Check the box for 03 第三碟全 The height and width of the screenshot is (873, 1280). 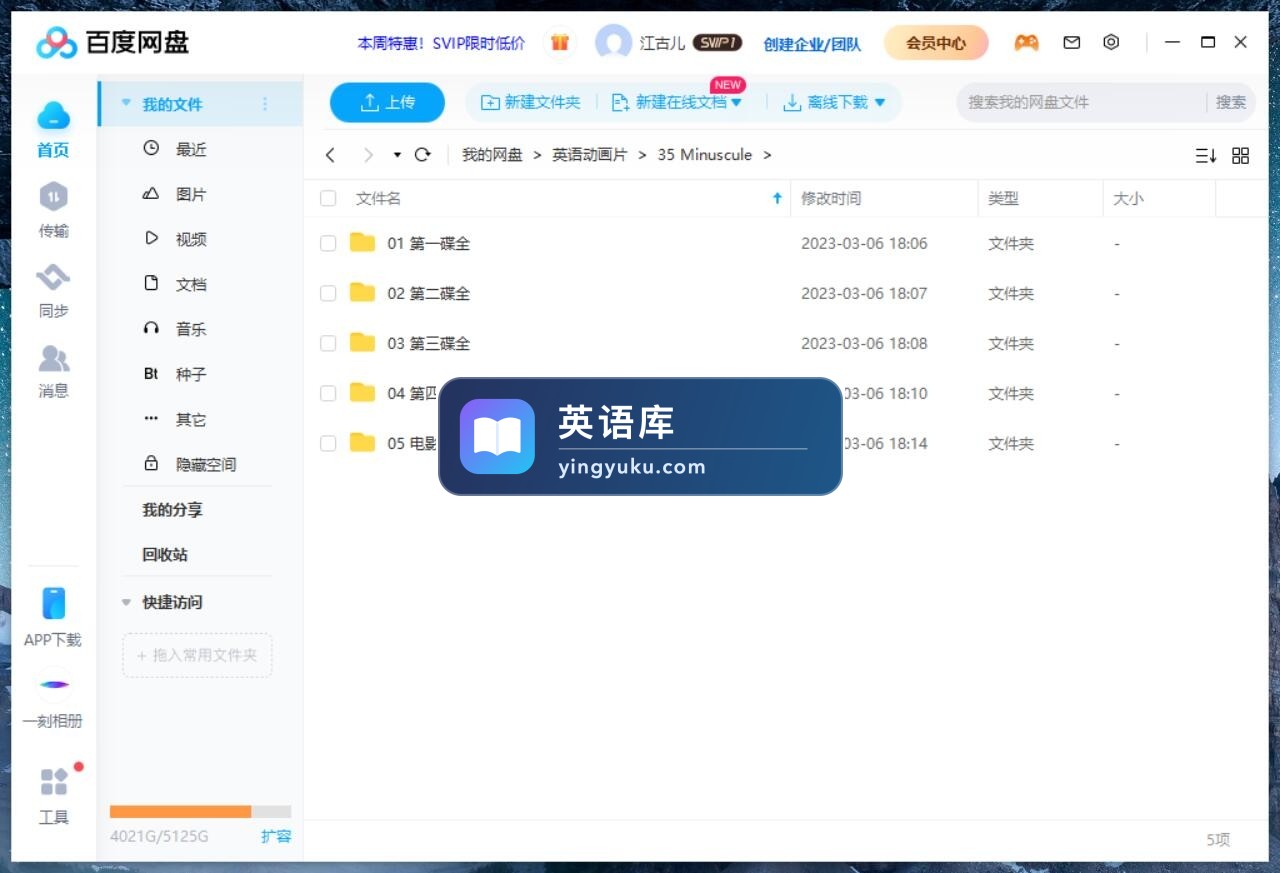328,343
